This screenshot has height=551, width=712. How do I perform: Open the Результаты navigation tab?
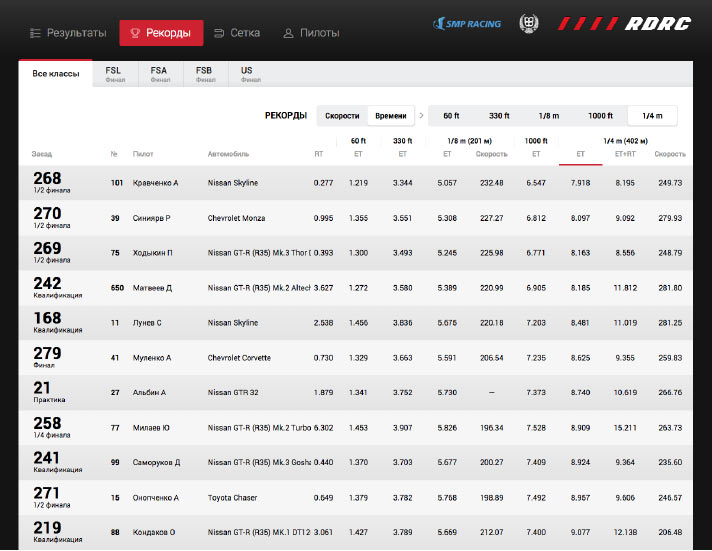(67, 33)
